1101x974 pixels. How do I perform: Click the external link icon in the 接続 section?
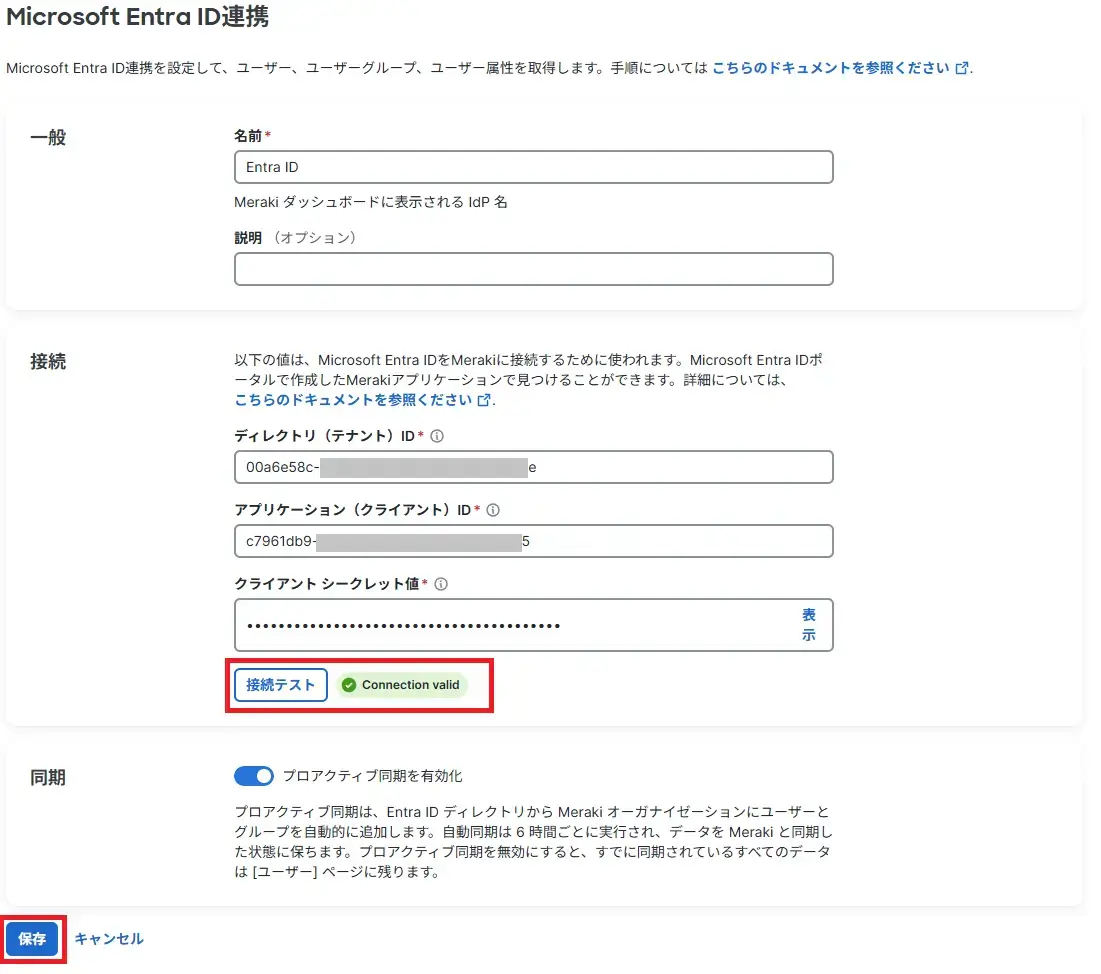[x=484, y=400]
